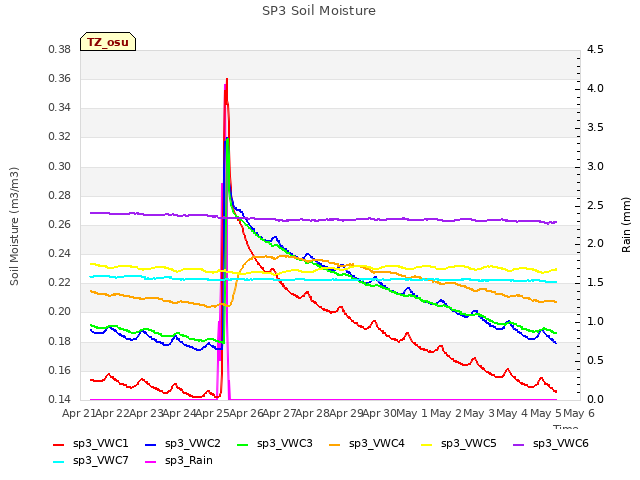
Task: Click the 0.34 left axis tick label
Action: 60,108
